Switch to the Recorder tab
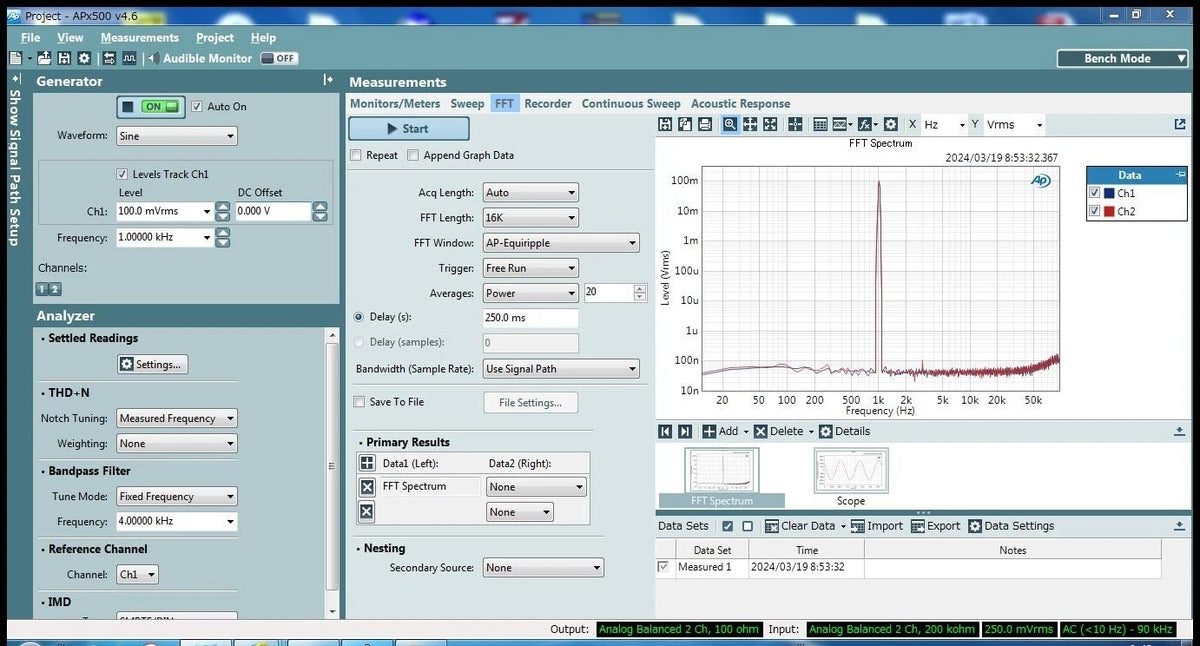Image resolution: width=1200 pixels, height=646 pixels. pos(547,103)
